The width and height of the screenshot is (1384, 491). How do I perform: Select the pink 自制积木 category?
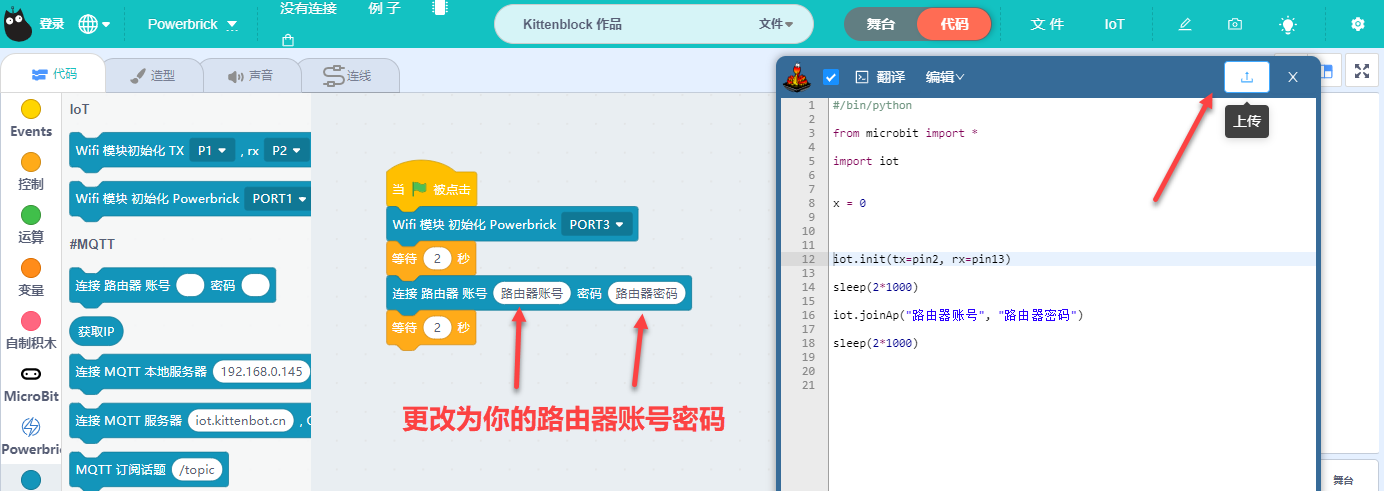click(31, 330)
